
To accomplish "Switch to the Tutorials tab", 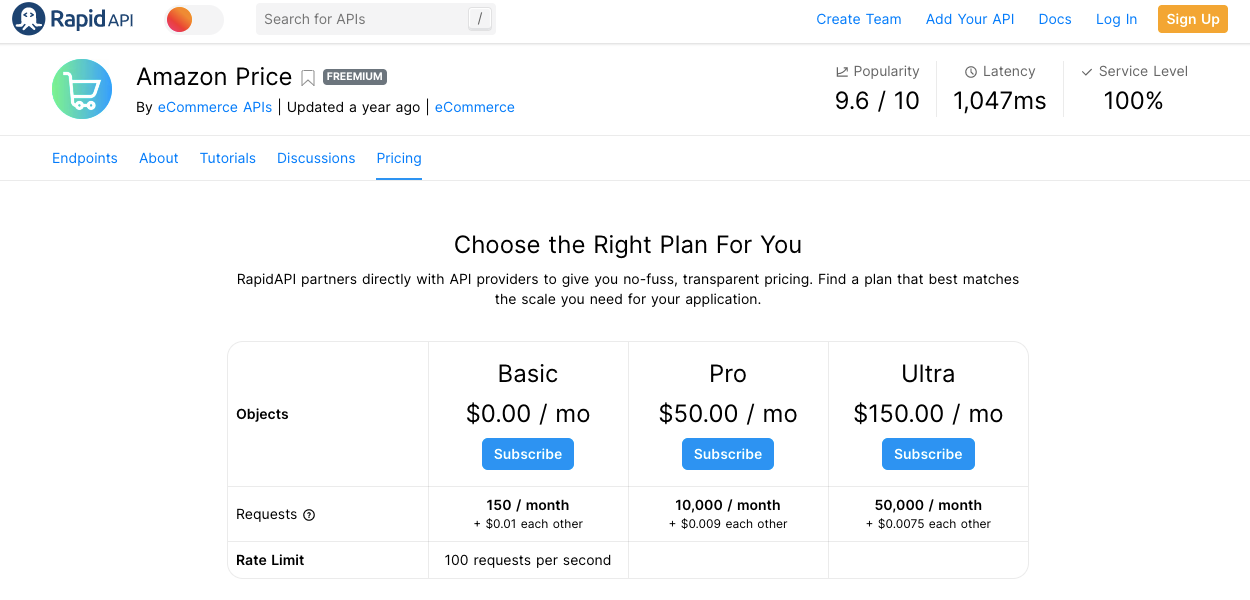I will [227, 158].
